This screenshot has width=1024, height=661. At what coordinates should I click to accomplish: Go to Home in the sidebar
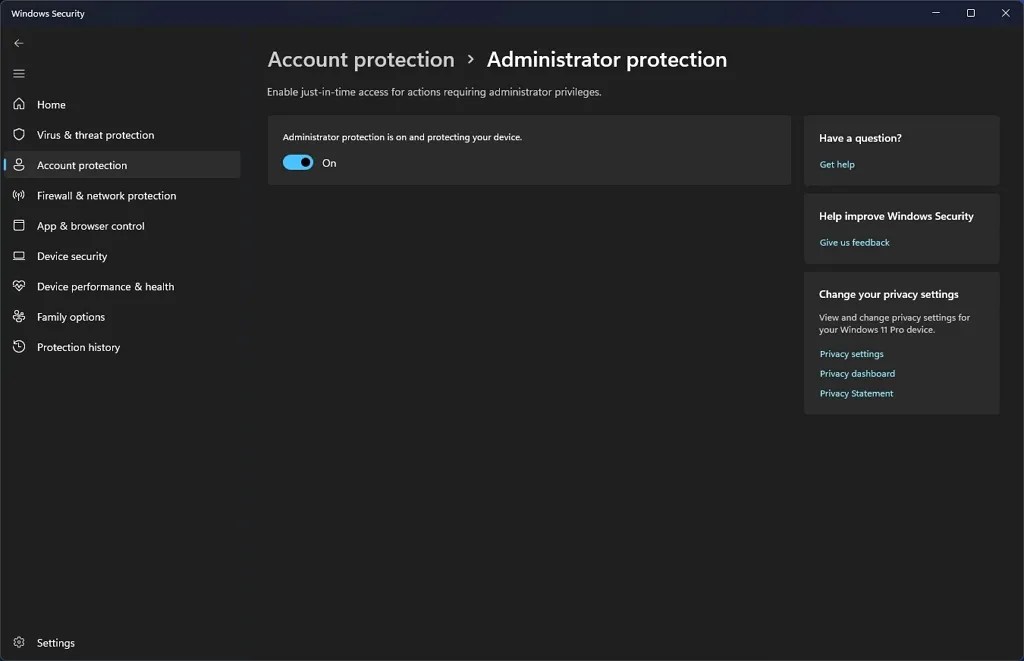(x=122, y=105)
